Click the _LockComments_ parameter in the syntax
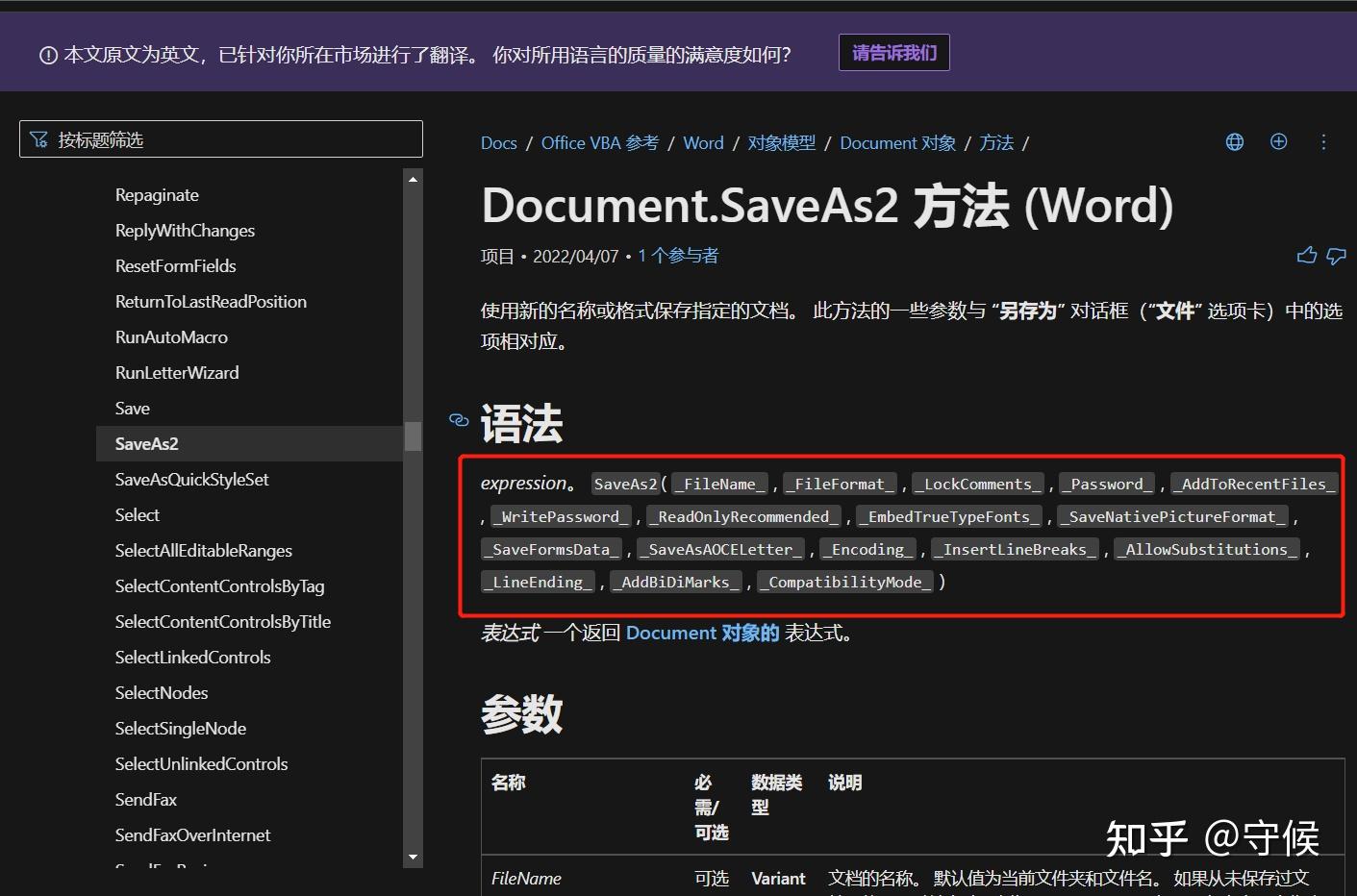Viewport: 1357px width, 896px height. (977, 484)
